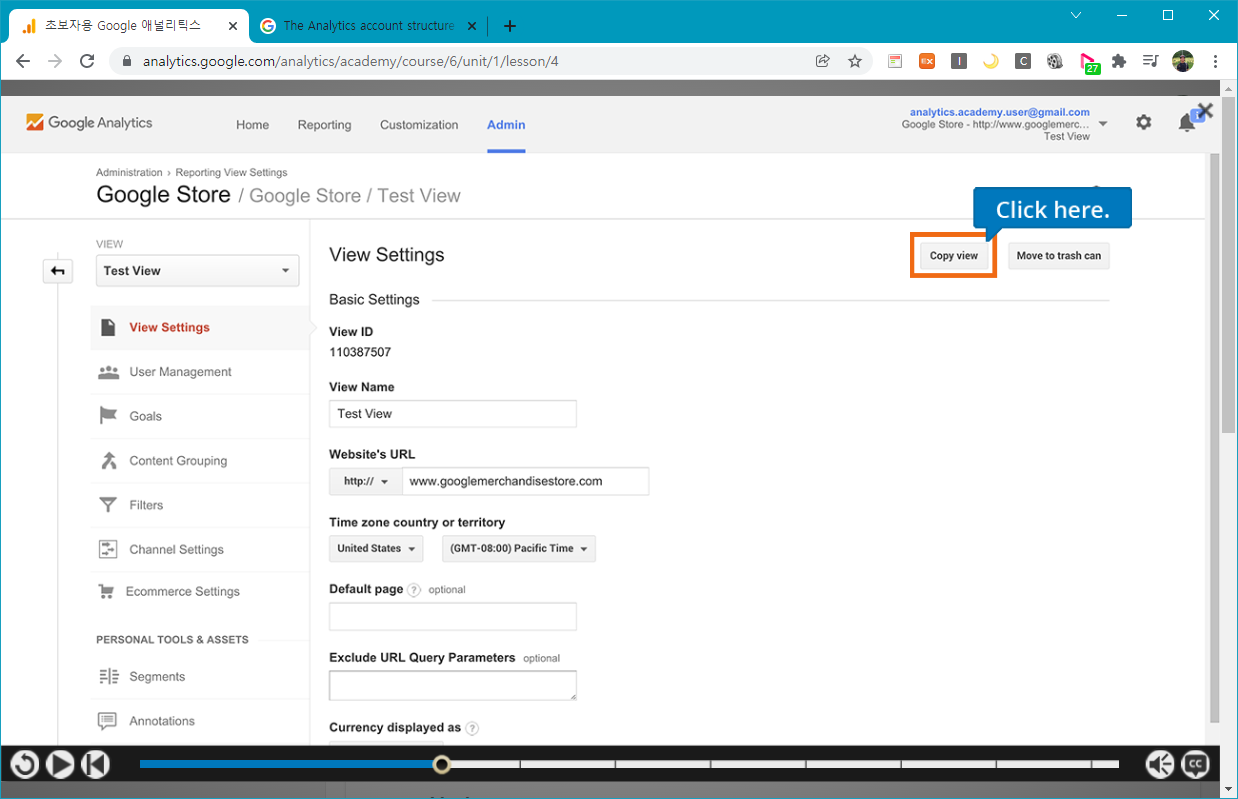Click the Default page input field

tap(453, 617)
